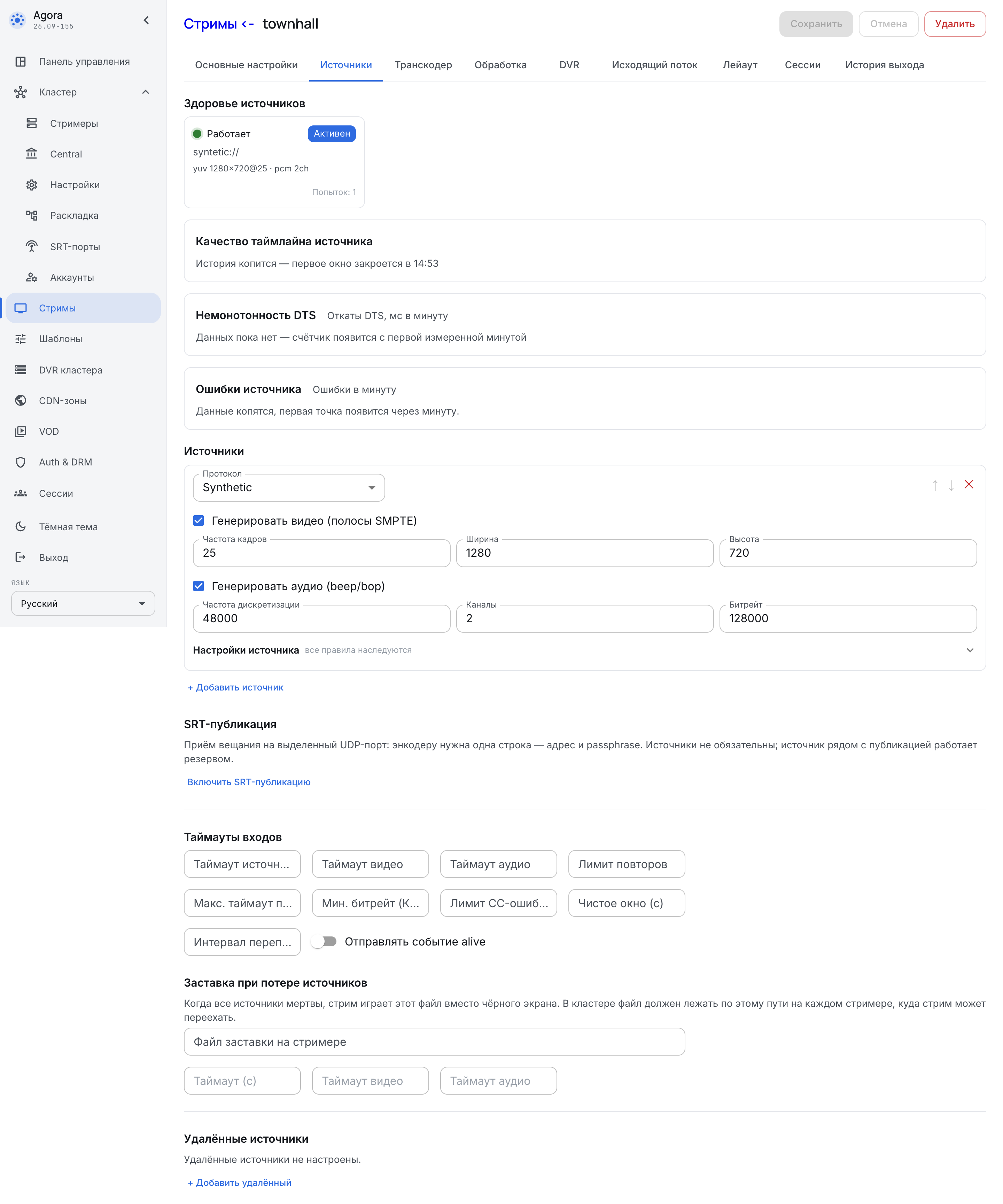Click the Тёмная тема moon icon
The width and height of the screenshot is (1003, 1204).
coord(21,526)
